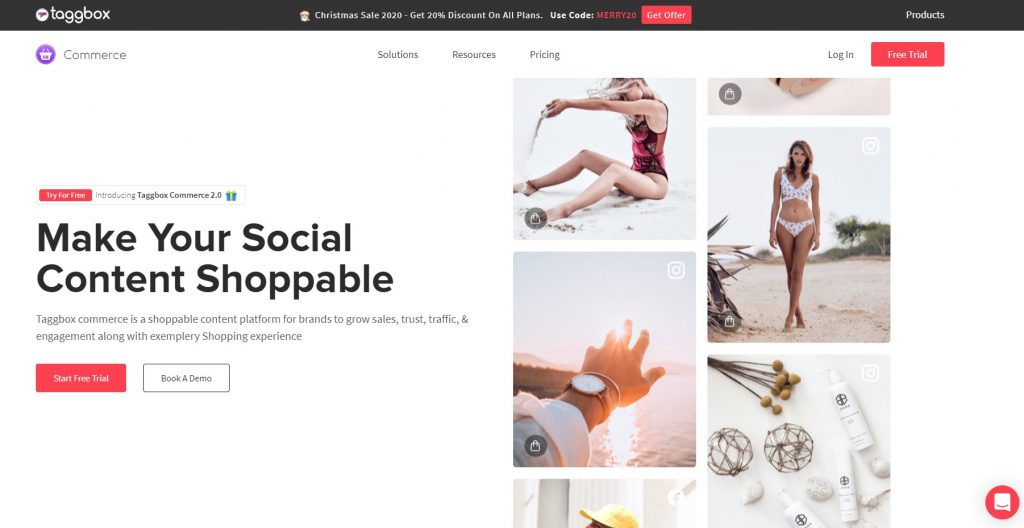Expand the Products menu in top bar
Viewport: 1024px width, 528px height.
coord(925,14)
